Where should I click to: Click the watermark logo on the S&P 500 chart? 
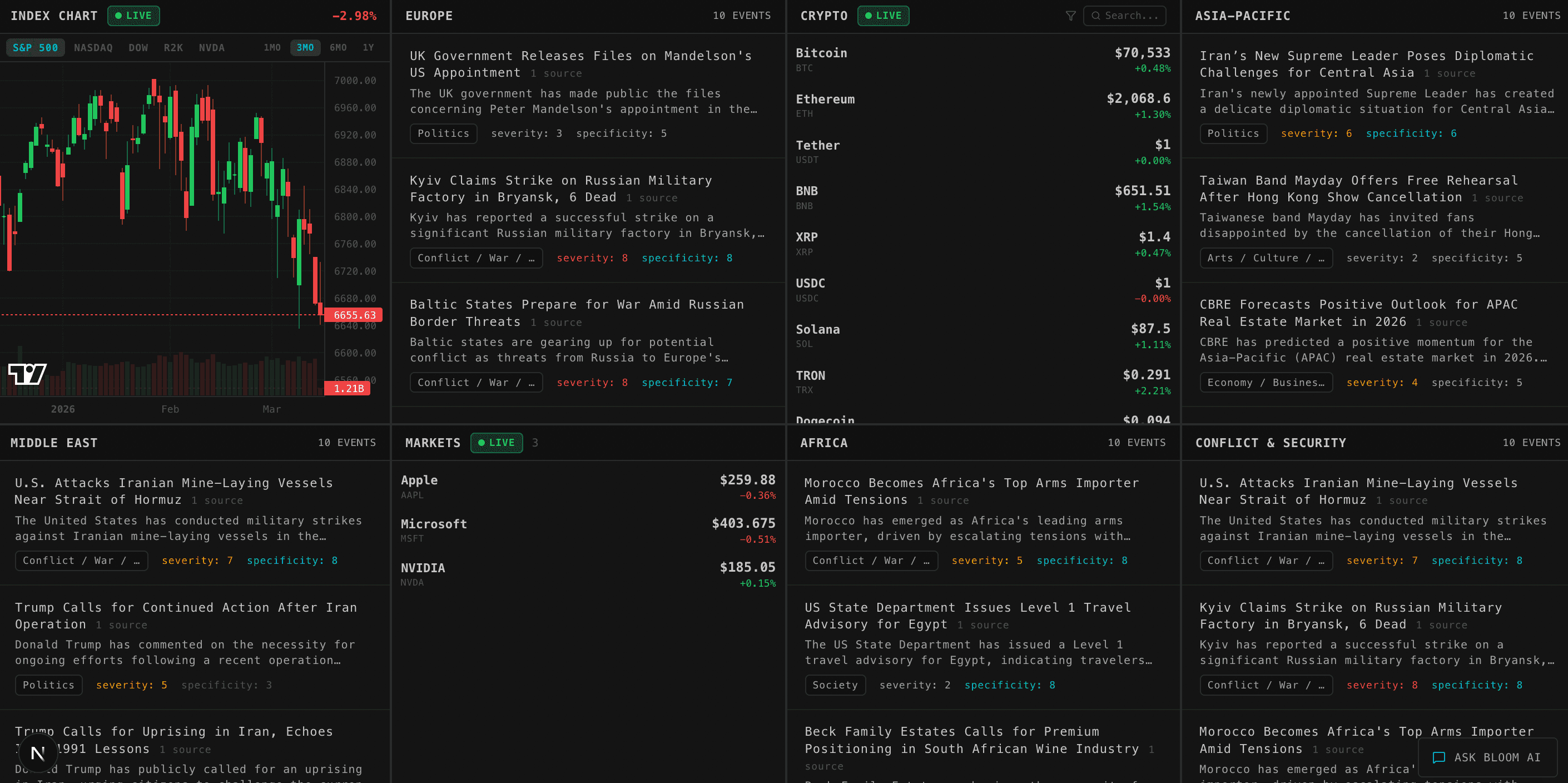click(27, 373)
